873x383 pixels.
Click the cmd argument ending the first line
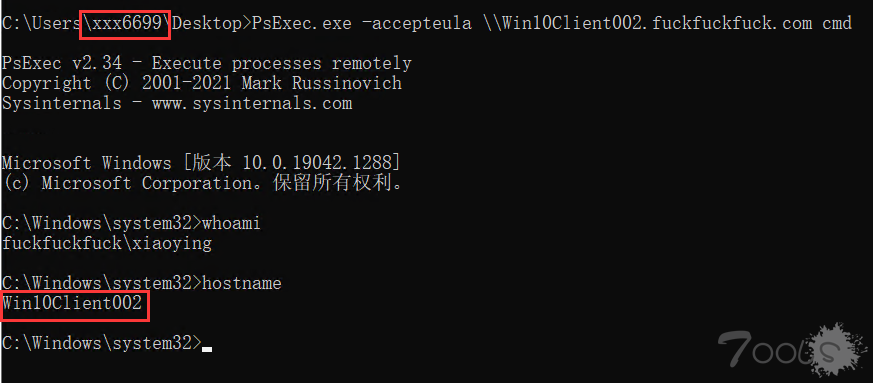point(837,23)
